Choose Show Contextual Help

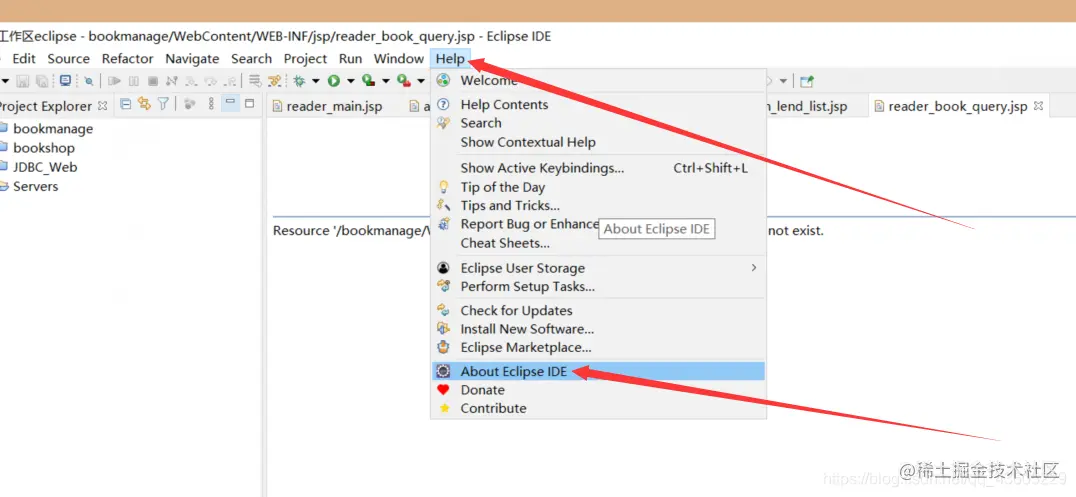598,142
